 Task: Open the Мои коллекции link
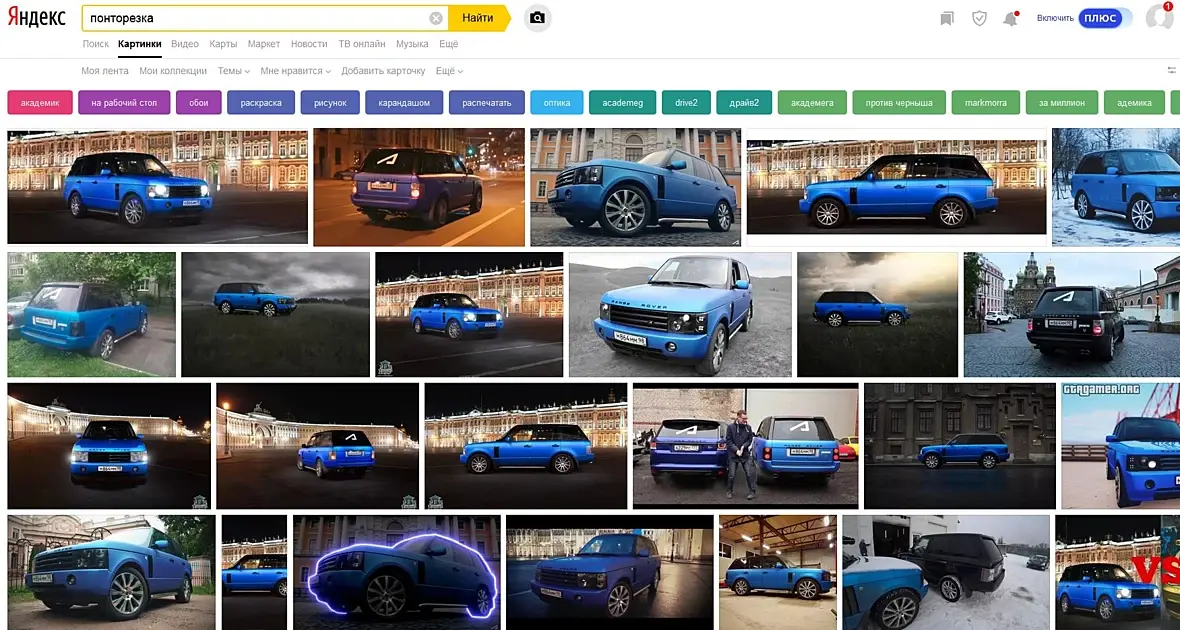point(173,71)
